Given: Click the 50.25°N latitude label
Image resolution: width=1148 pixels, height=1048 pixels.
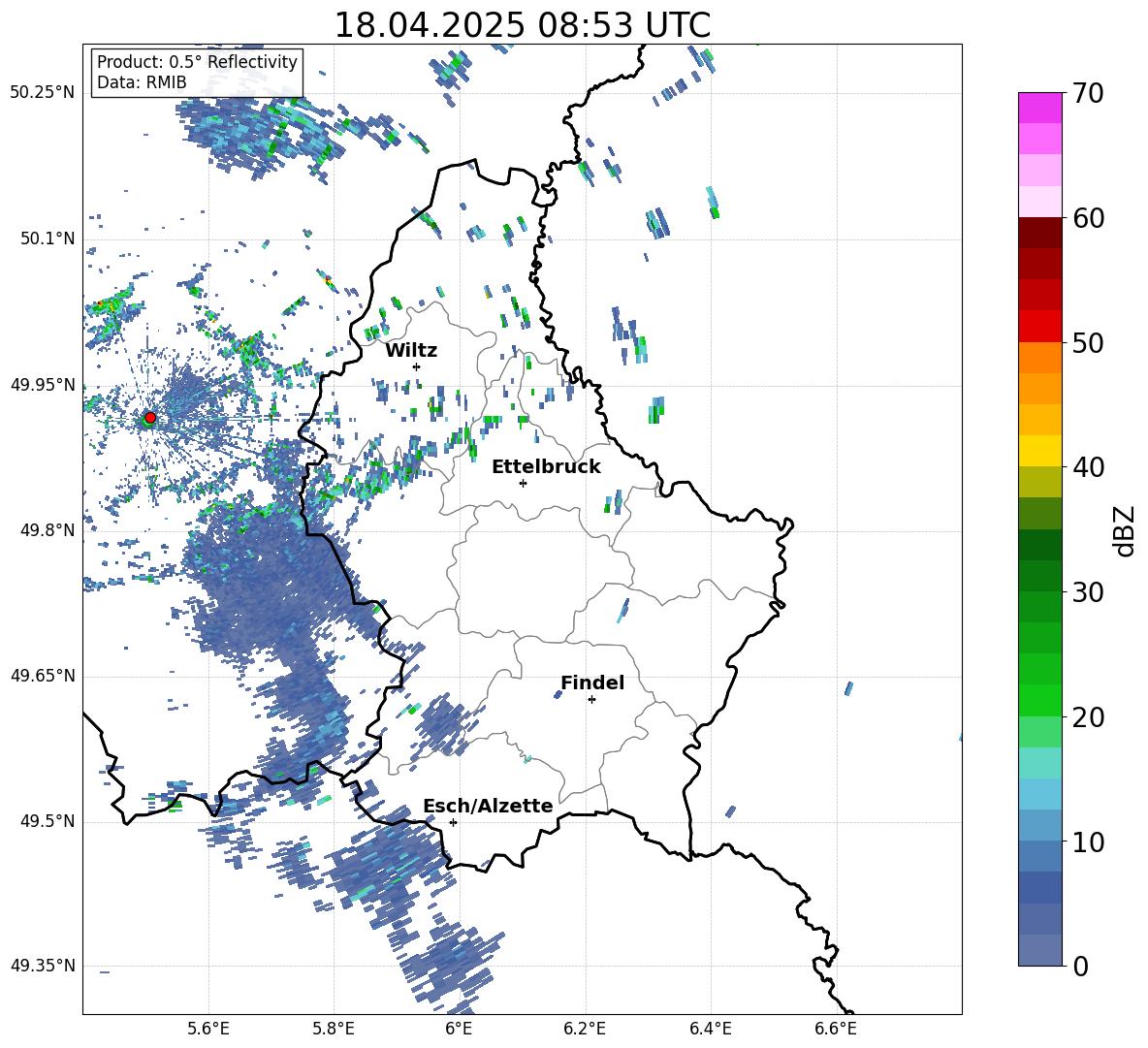Looking at the screenshot, I should coord(43,93).
